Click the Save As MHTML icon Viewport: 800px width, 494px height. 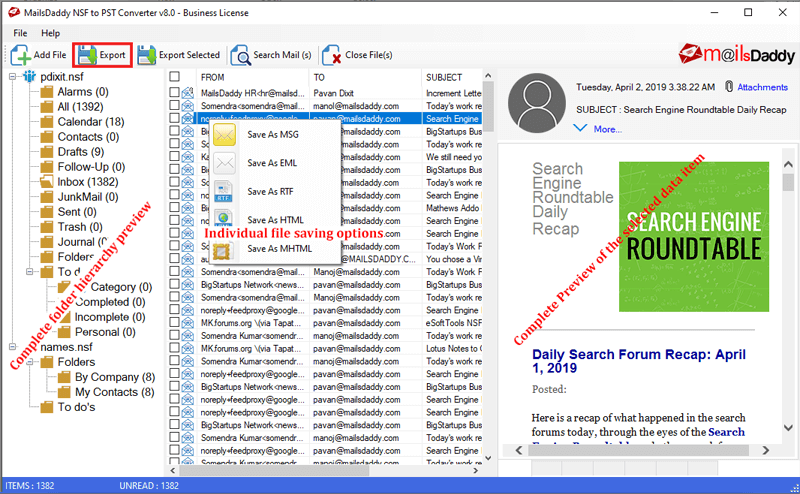tap(222, 251)
